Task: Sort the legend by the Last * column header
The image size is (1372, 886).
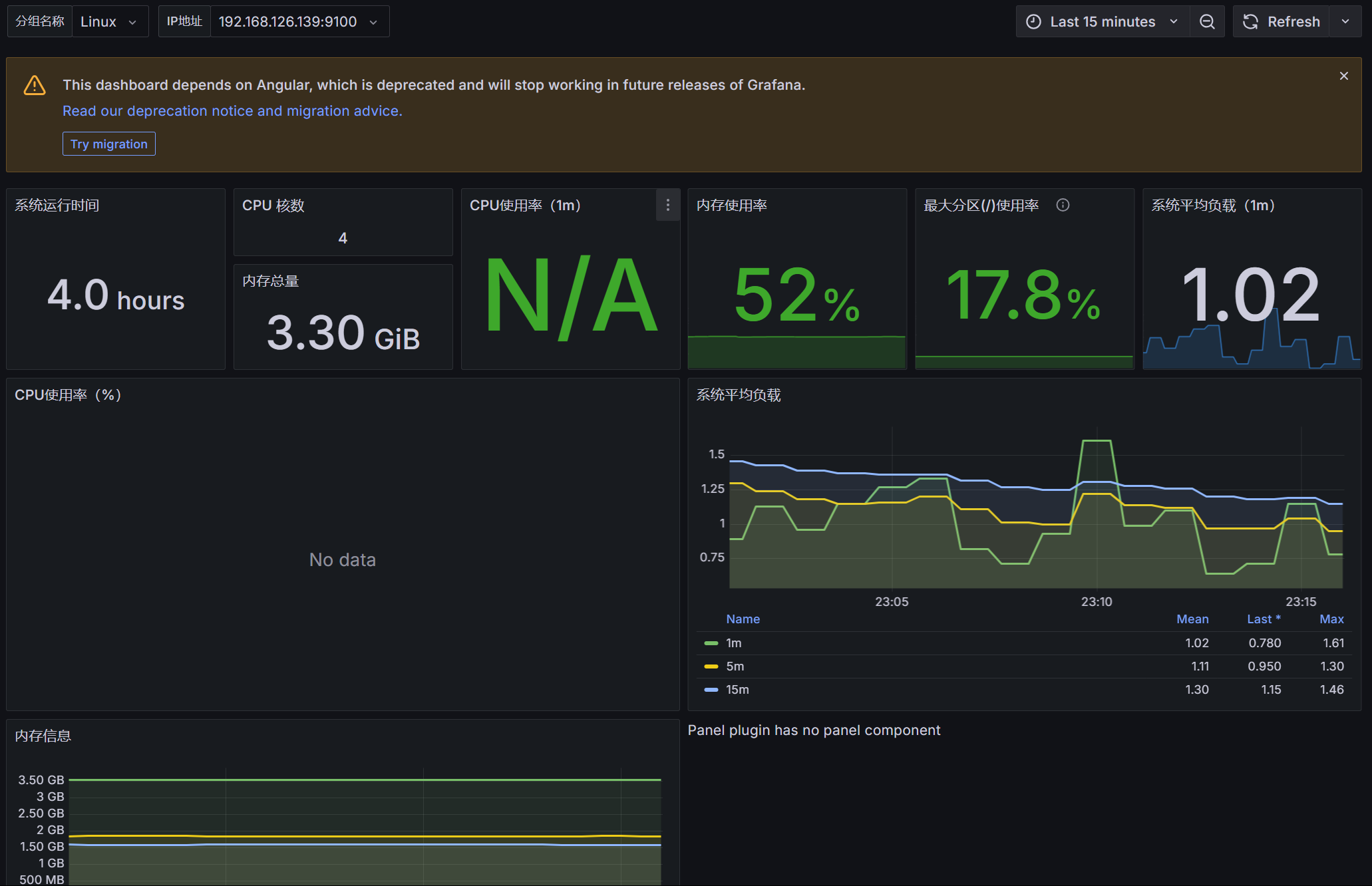Action: click(1264, 619)
